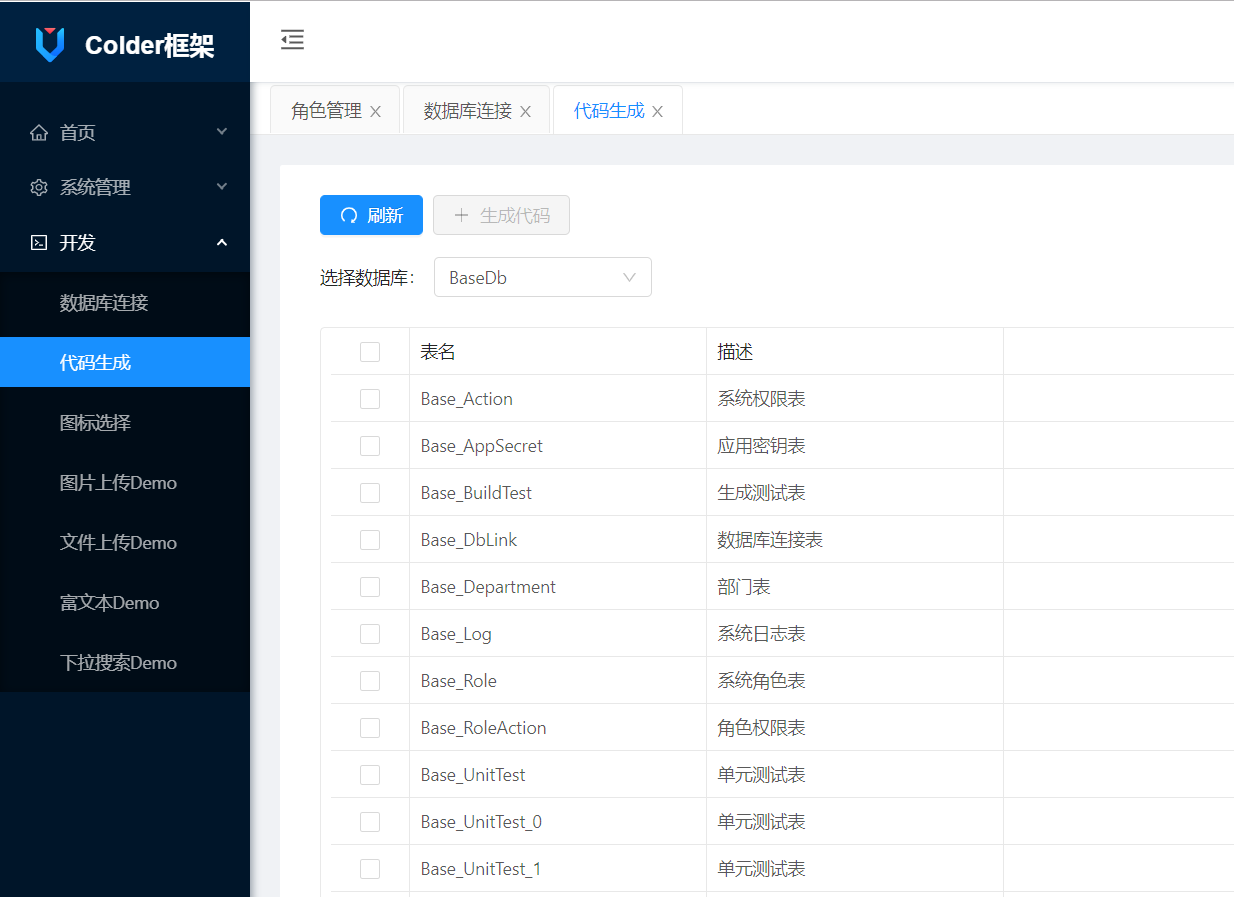
Task: Switch to the 角色管理 tab
Action: (x=326, y=111)
